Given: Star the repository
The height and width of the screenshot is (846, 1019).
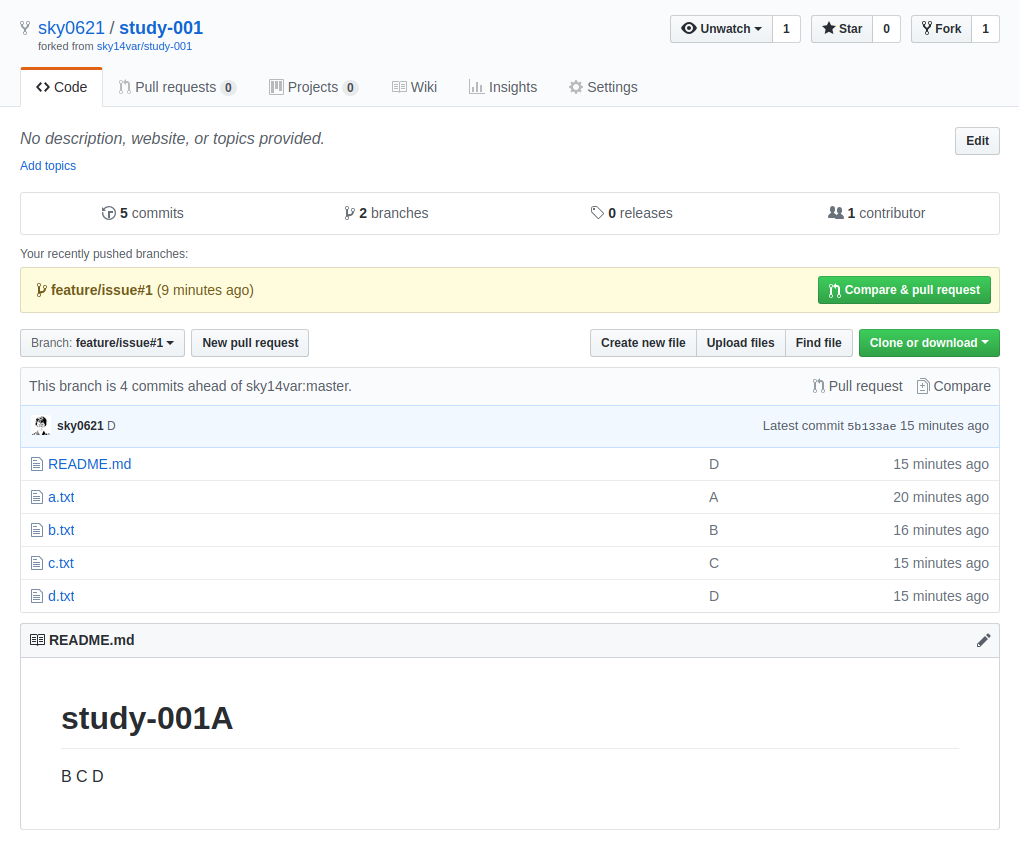Looking at the screenshot, I should pos(842,29).
